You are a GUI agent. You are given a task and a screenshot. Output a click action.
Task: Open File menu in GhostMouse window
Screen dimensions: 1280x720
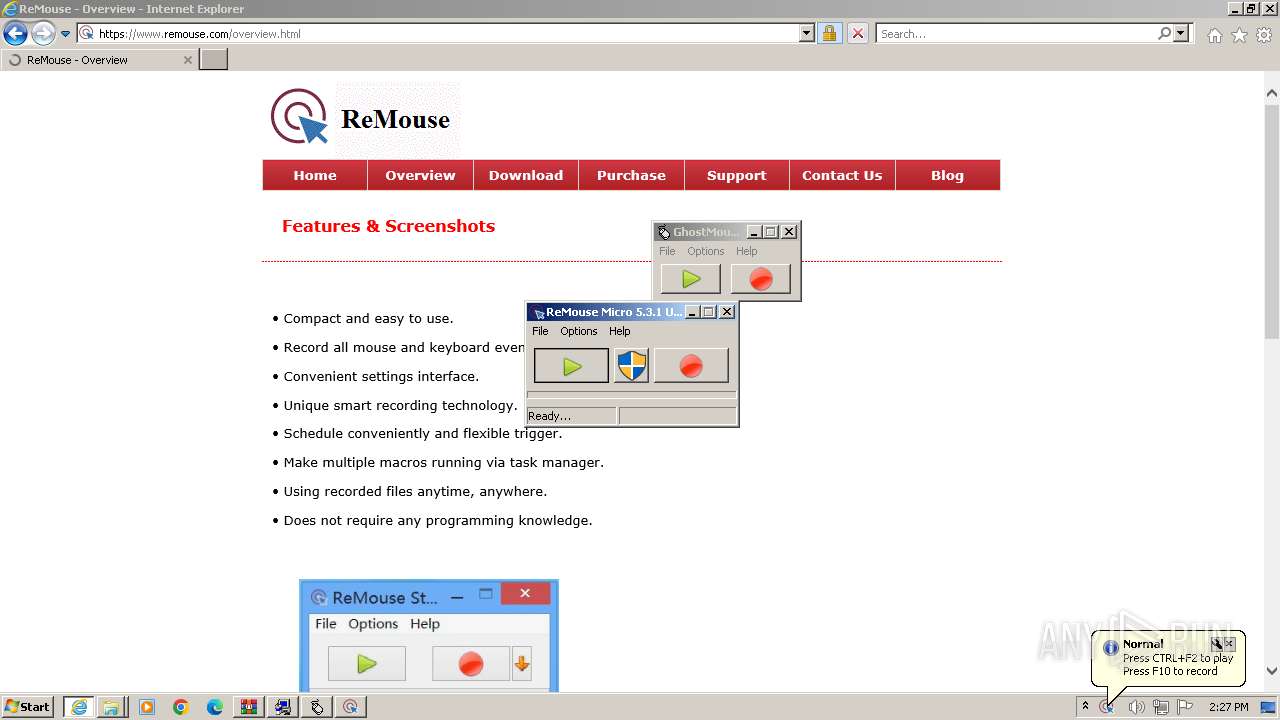667,251
